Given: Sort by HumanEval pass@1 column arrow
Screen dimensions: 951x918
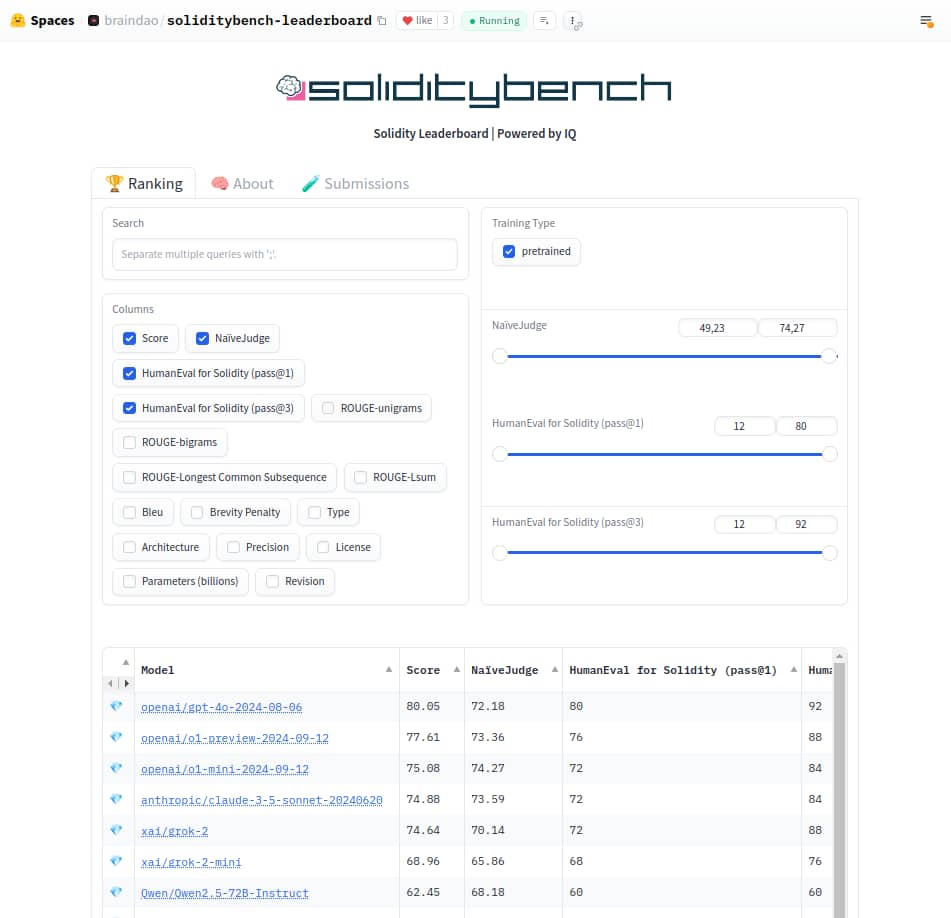Looking at the screenshot, I should (x=793, y=669).
